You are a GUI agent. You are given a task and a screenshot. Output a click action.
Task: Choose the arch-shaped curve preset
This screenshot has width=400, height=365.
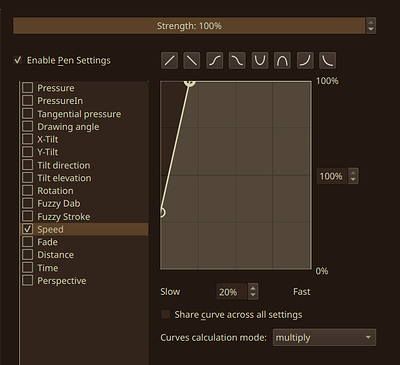[x=282, y=61]
